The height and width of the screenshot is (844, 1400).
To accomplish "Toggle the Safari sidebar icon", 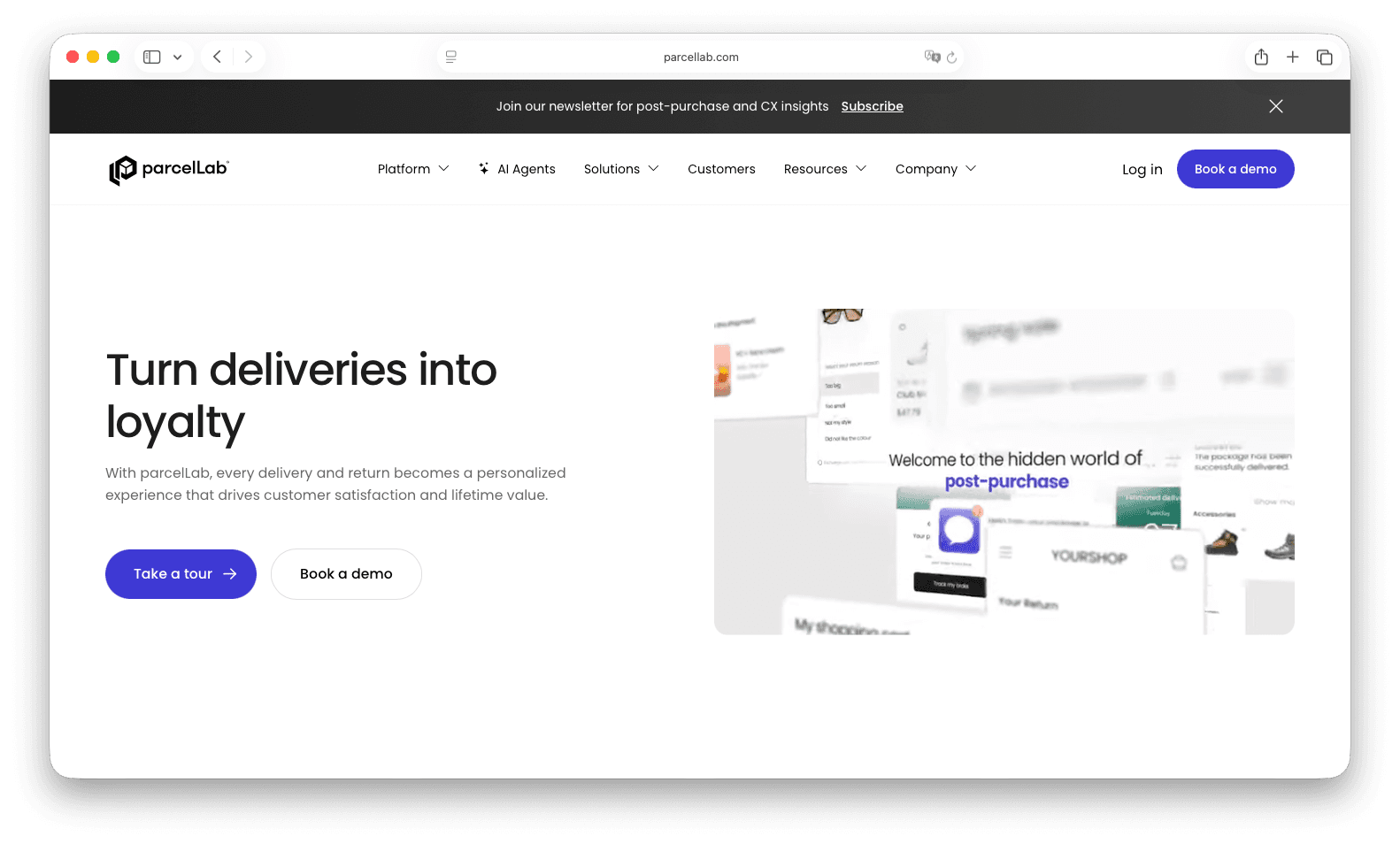I will (152, 57).
